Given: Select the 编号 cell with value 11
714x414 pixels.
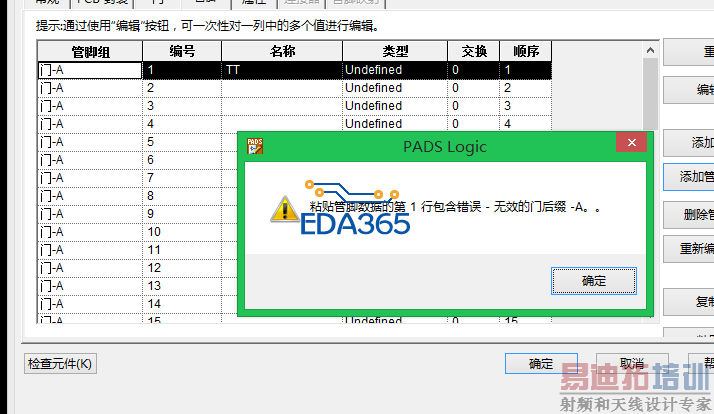Looking at the screenshot, I should (182, 250).
